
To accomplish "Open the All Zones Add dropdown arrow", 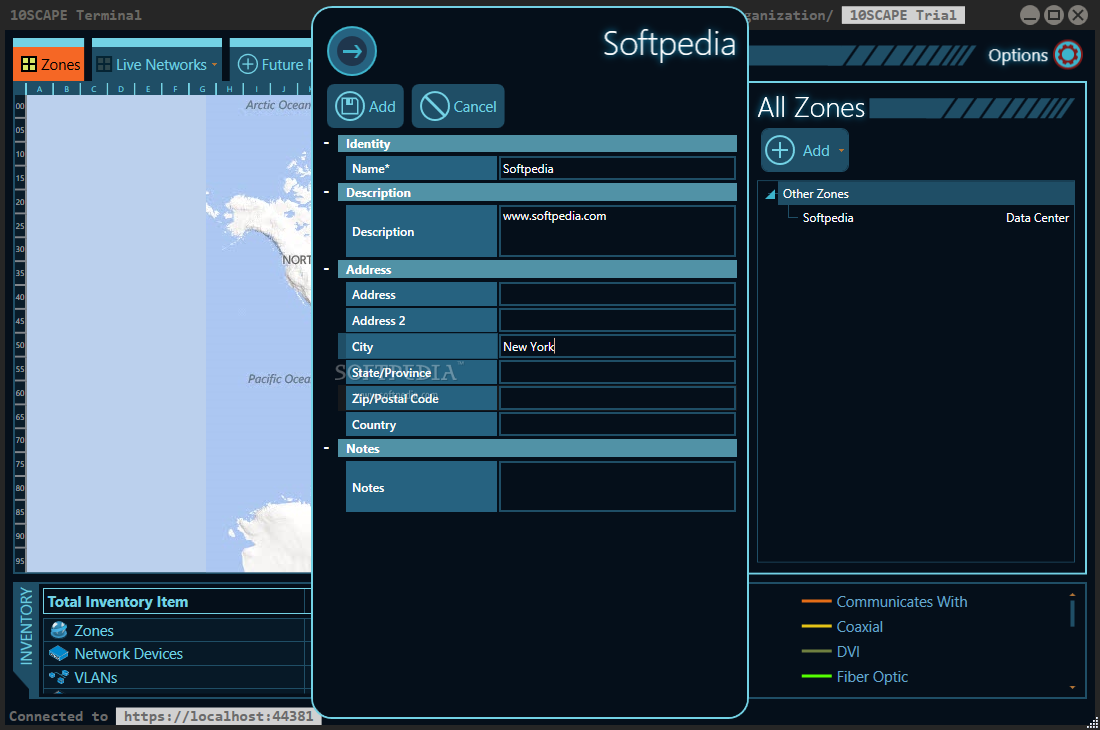I will coord(841,151).
